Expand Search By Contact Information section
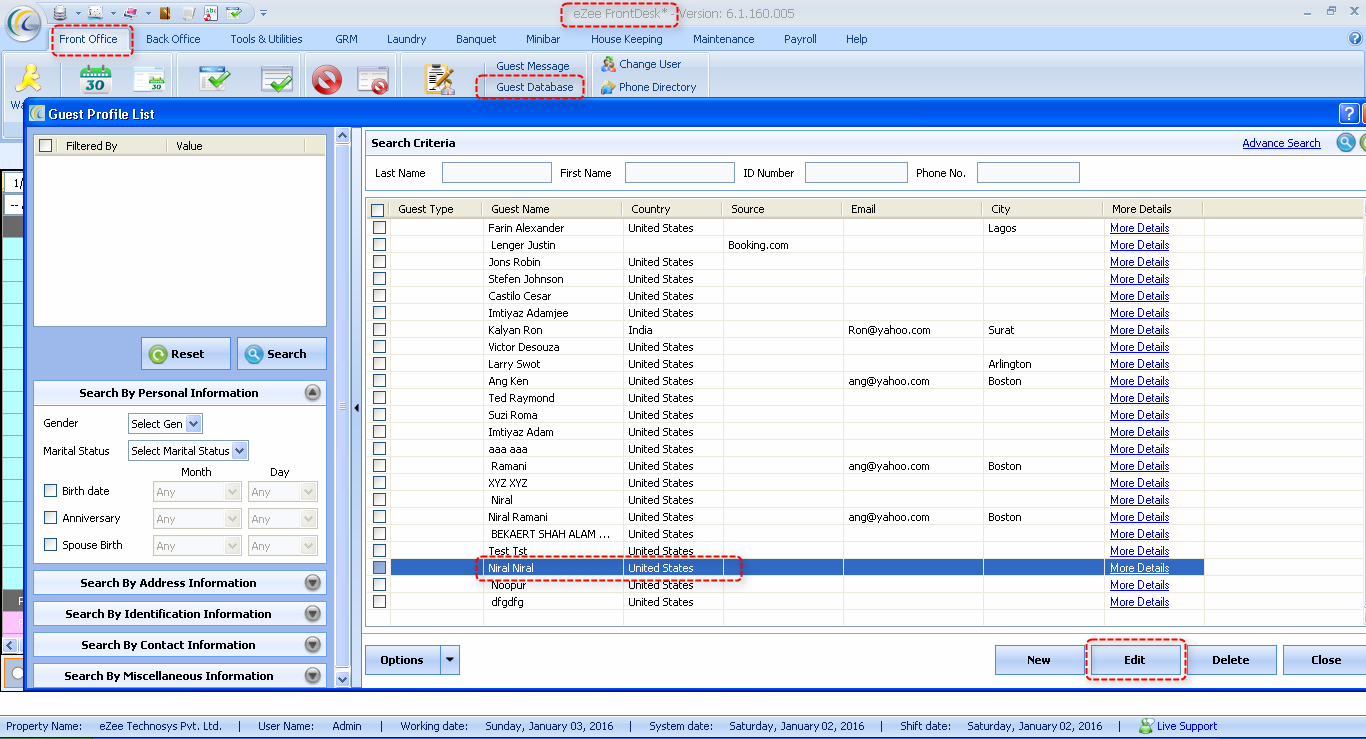This screenshot has width=1366, height=739. pyautogui.click(x=312, y=645)
